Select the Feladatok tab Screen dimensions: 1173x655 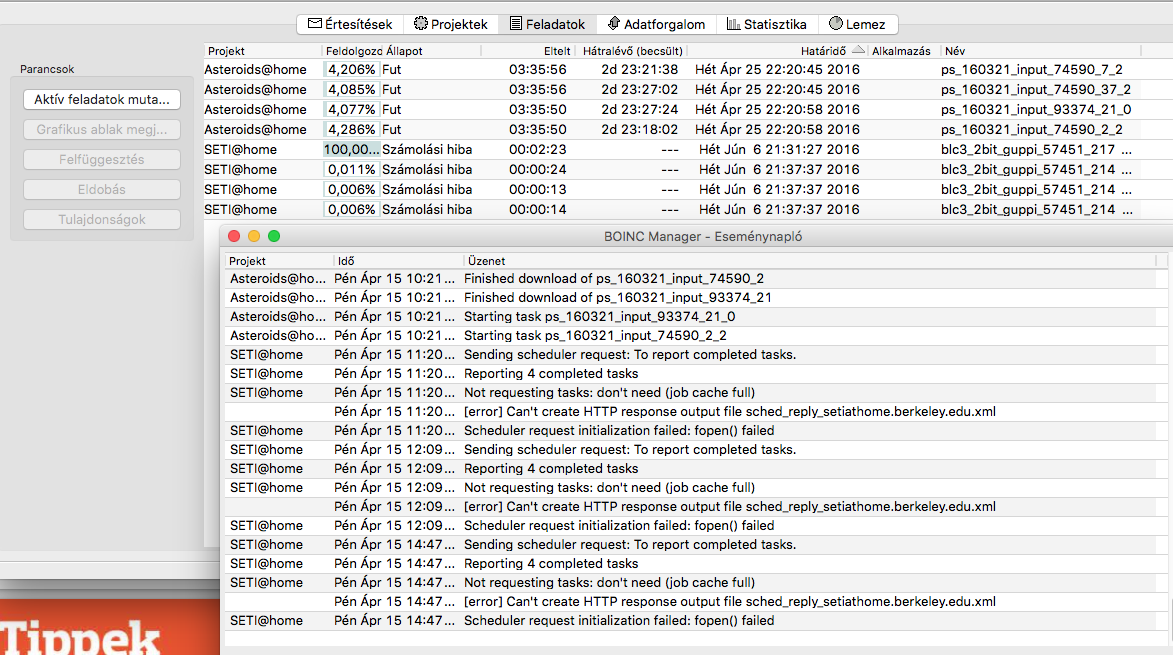[x=548, y=24]
